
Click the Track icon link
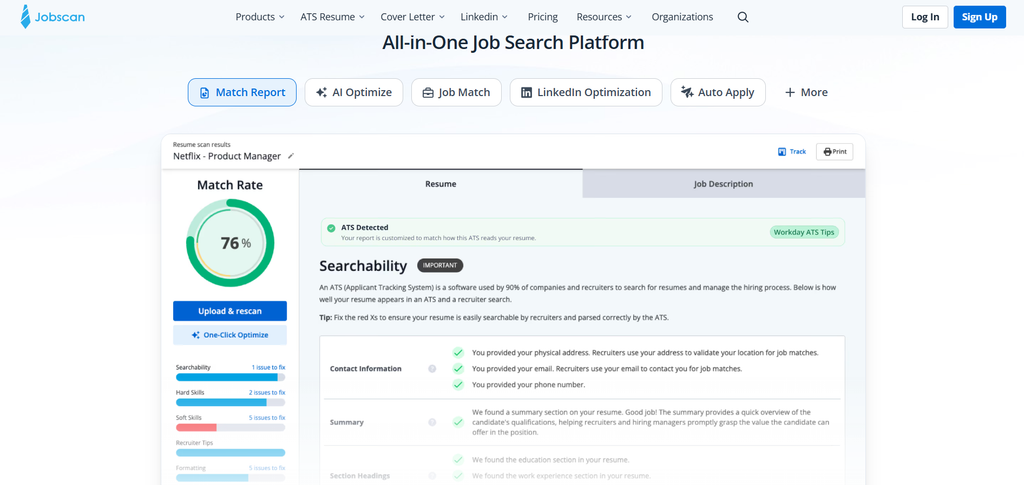tap(792, 151)
